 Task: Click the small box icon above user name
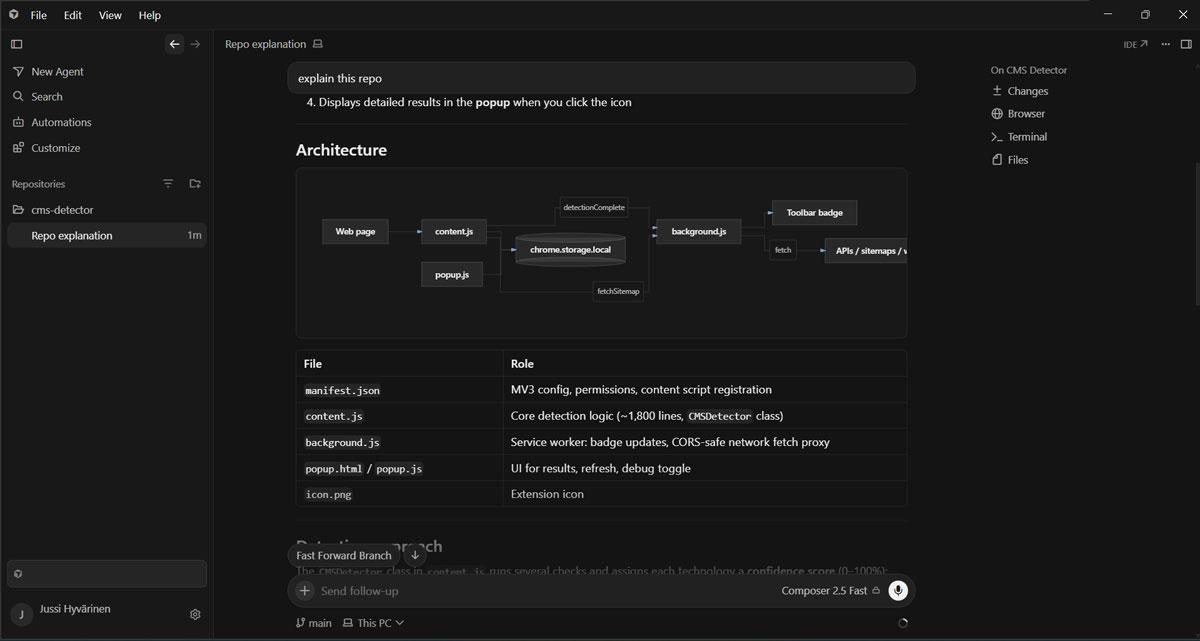coord(18,574)
